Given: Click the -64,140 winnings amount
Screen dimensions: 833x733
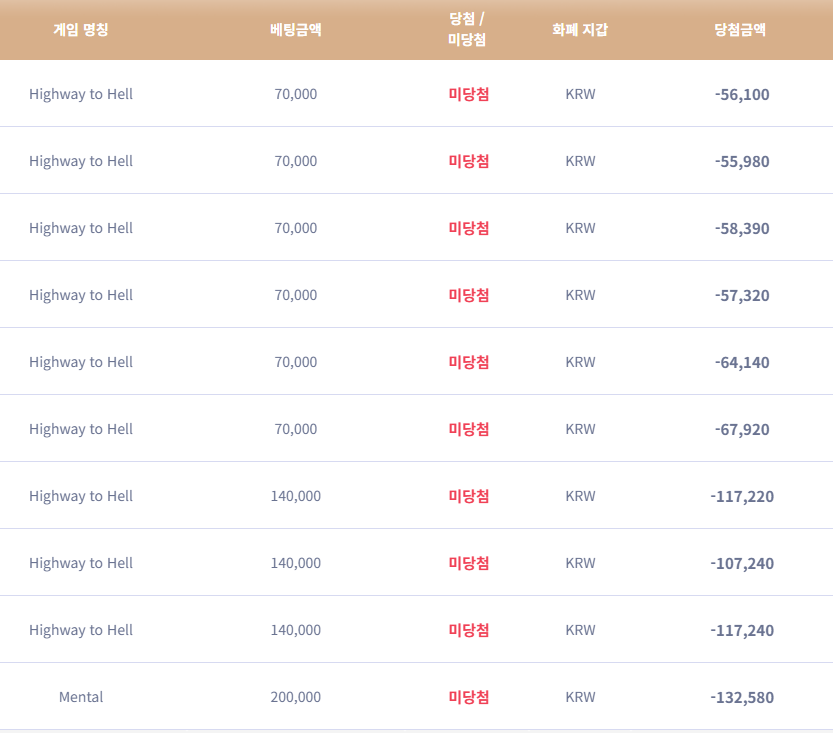Looking at the screenshot, I should coord(742,362).
